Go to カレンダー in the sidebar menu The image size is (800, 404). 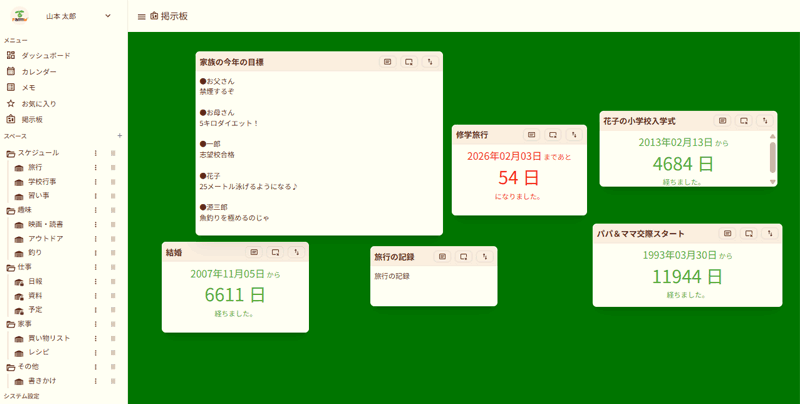click(x=39, y=71)
